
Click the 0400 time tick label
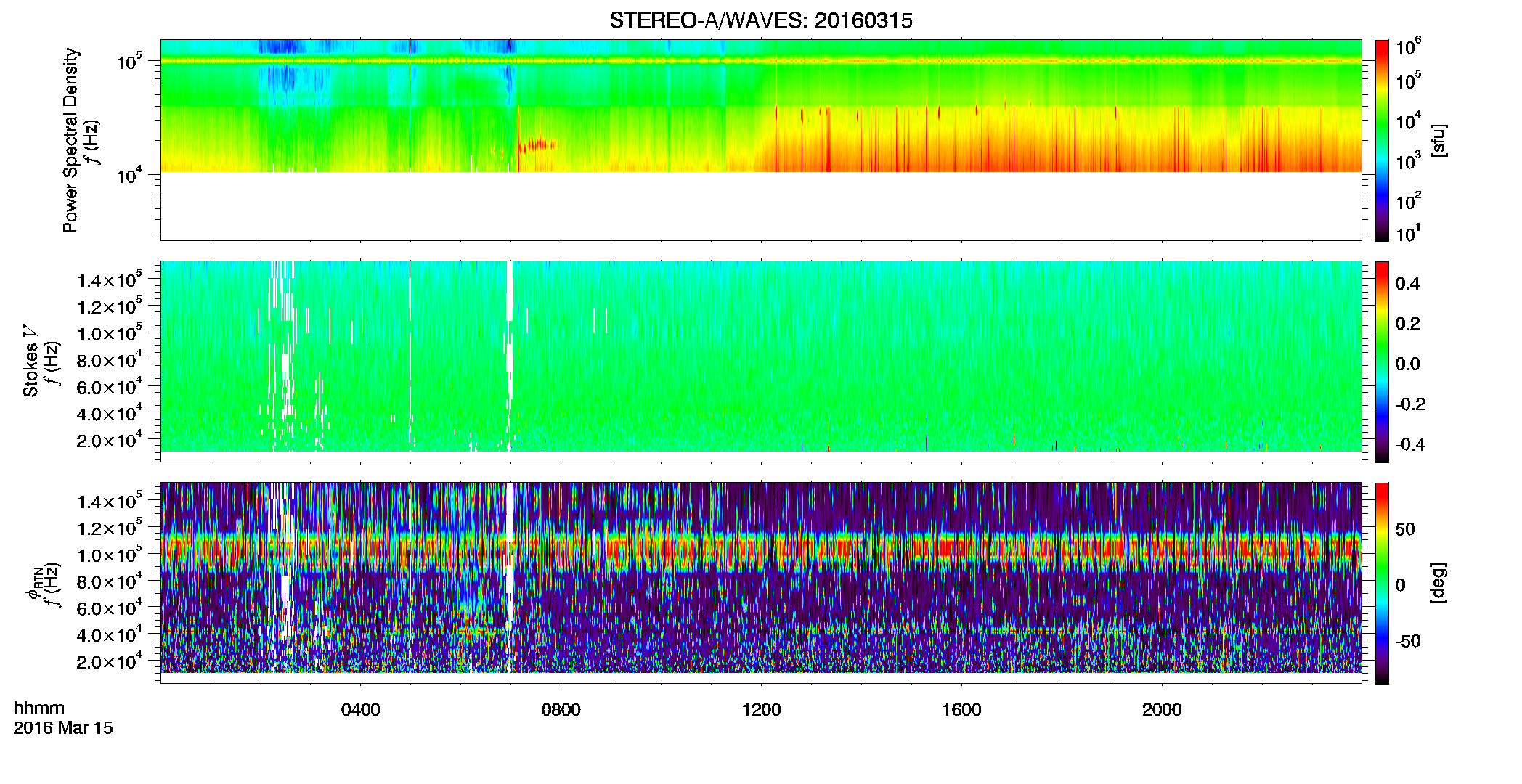pos(361,710)
